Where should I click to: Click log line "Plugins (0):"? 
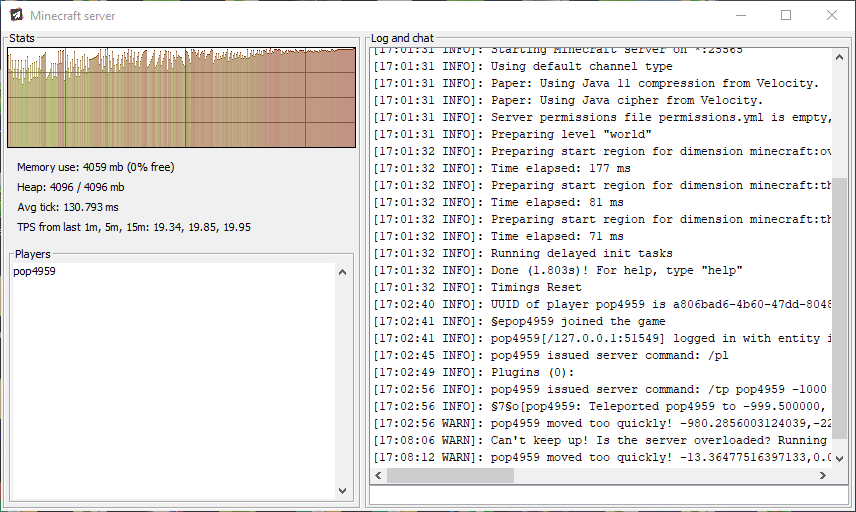[x=474, y=372]
